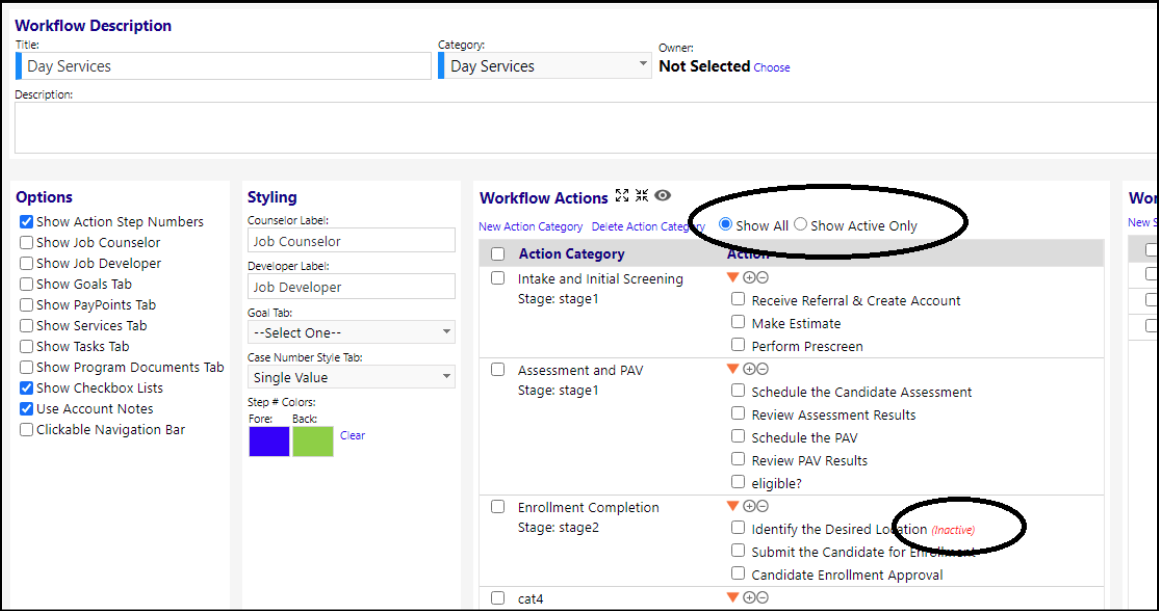1159x611 pixels.
Task: Check Show Services Tab
Action: tap(27, 325)
